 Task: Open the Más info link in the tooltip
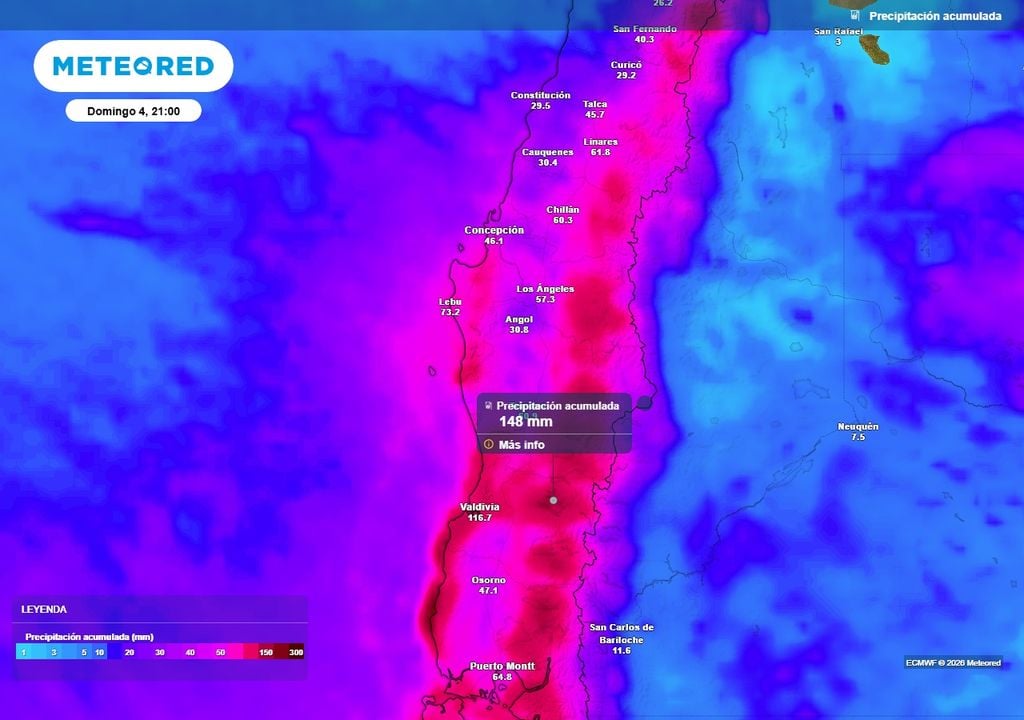tap(521, 445)
